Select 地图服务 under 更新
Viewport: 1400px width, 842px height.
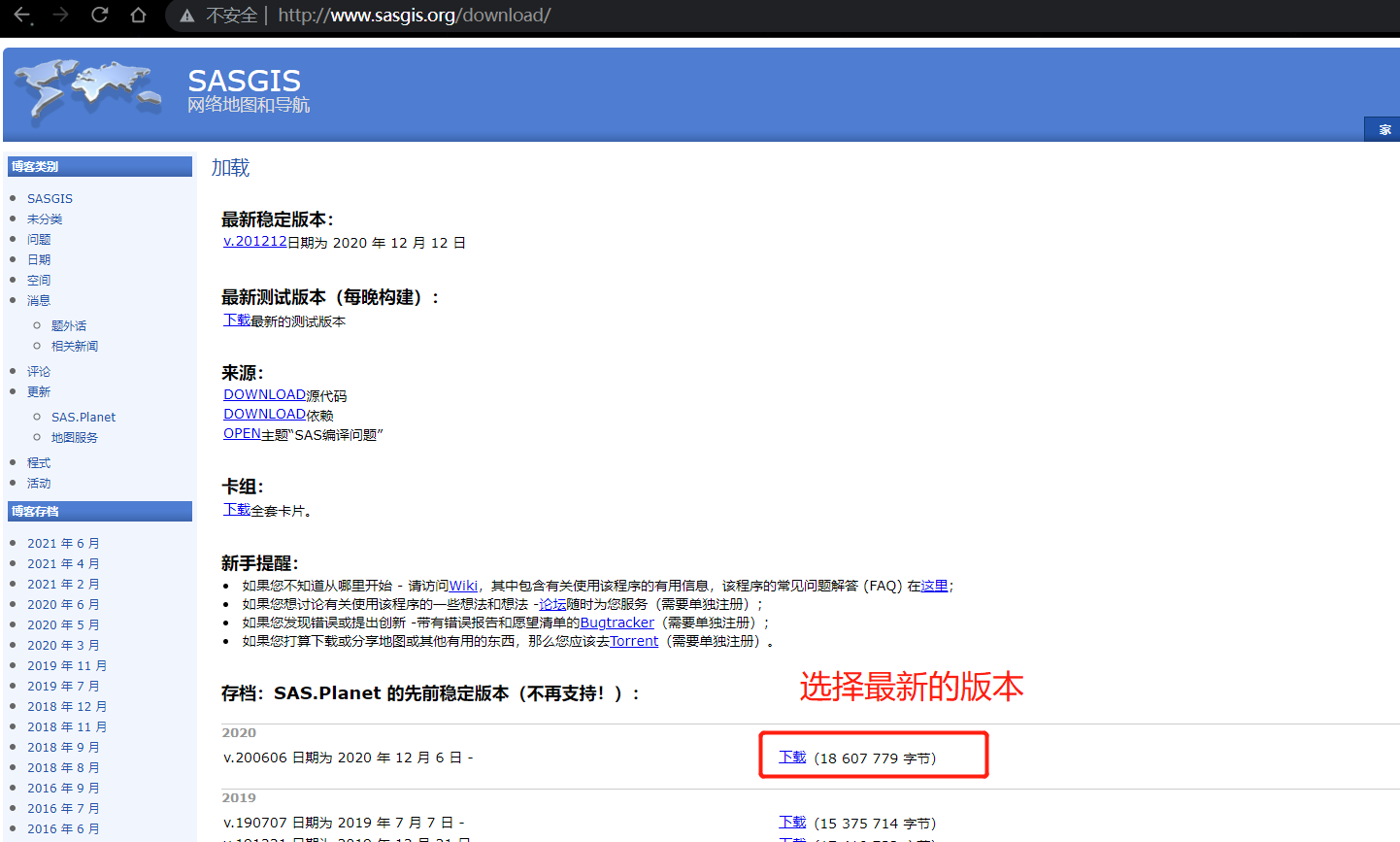tap(75, 436)
